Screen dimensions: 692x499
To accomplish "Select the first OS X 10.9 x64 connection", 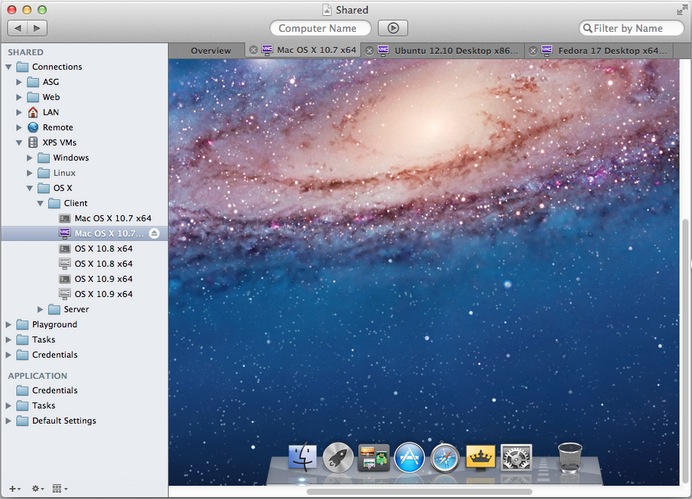I will point(103,279).
